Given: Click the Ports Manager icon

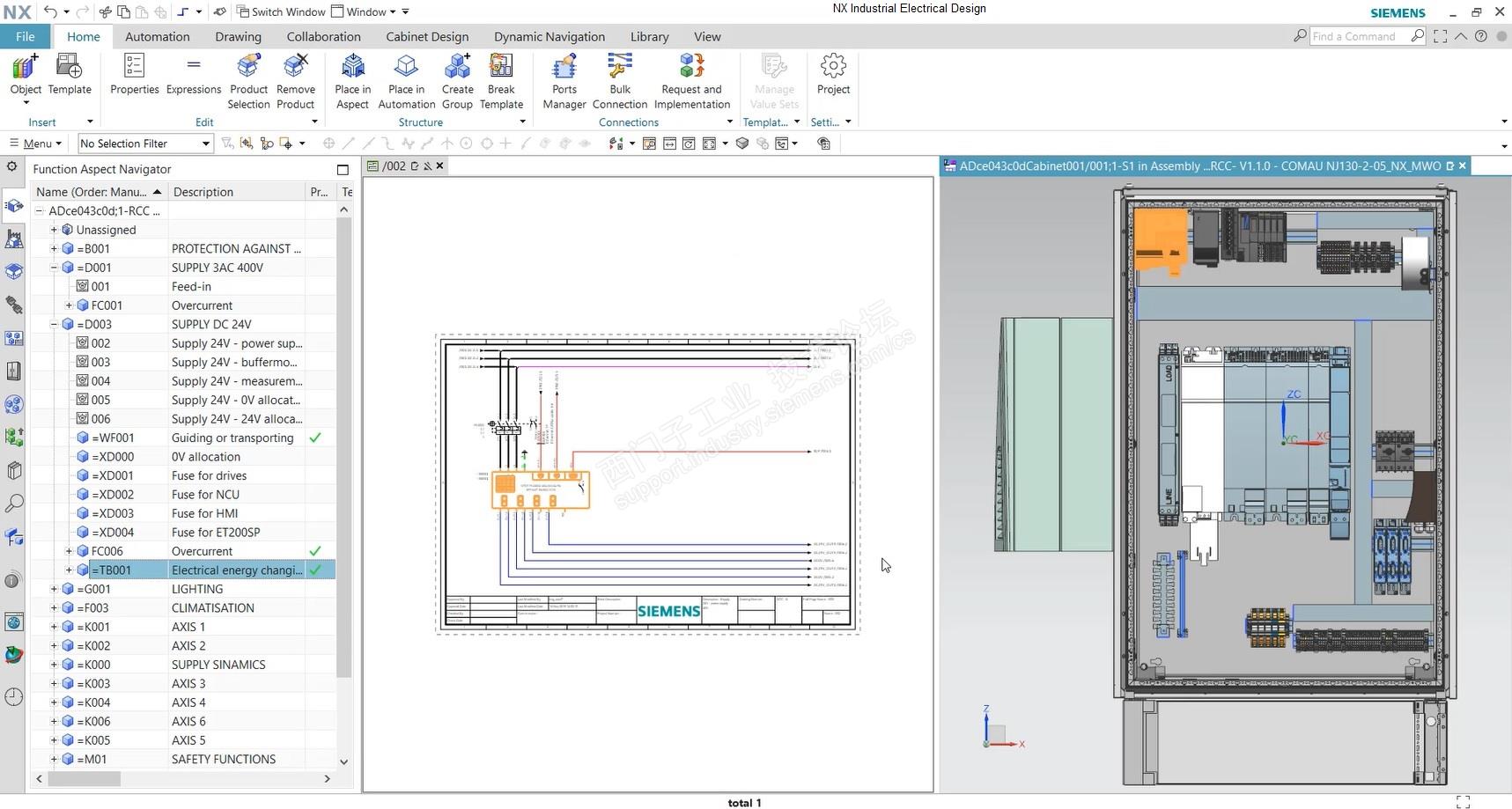Looking at the screenshot, I should (564, 69).
